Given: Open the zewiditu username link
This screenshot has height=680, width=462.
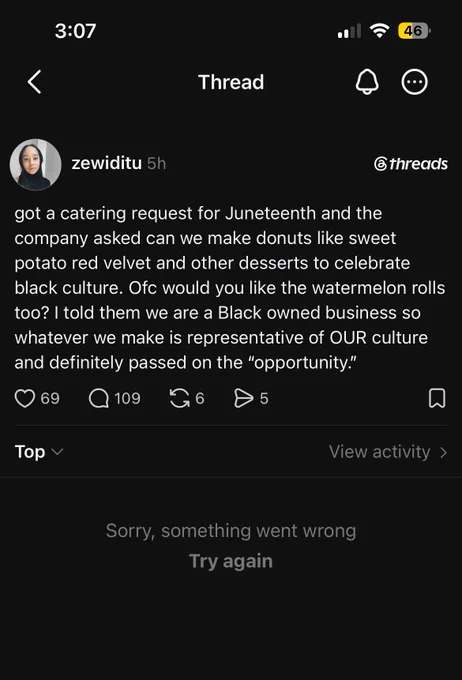Looking at the screenshot, I should coord(107,163).
